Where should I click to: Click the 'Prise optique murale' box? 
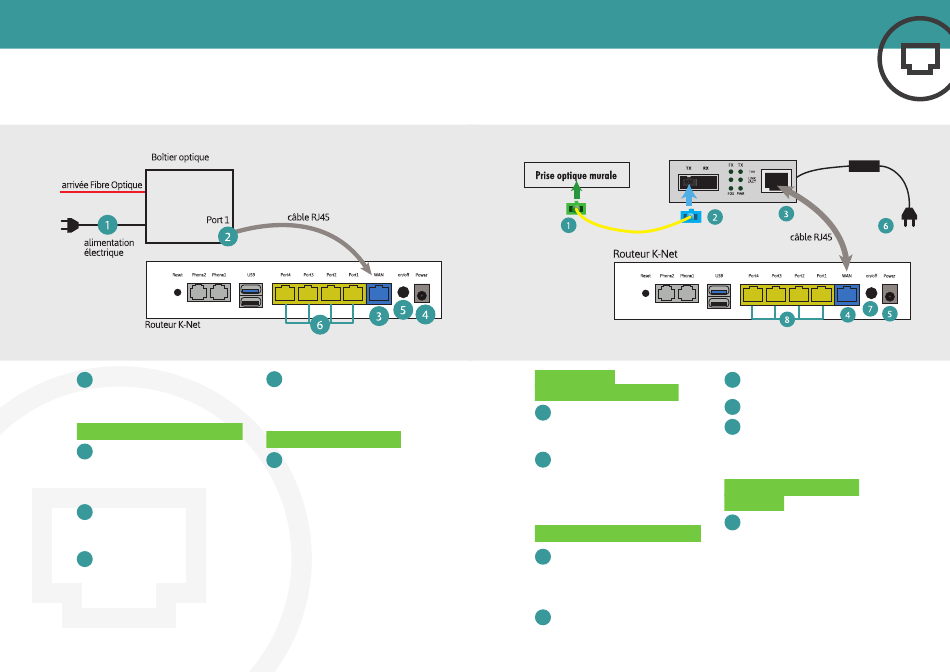coord(577,175)
